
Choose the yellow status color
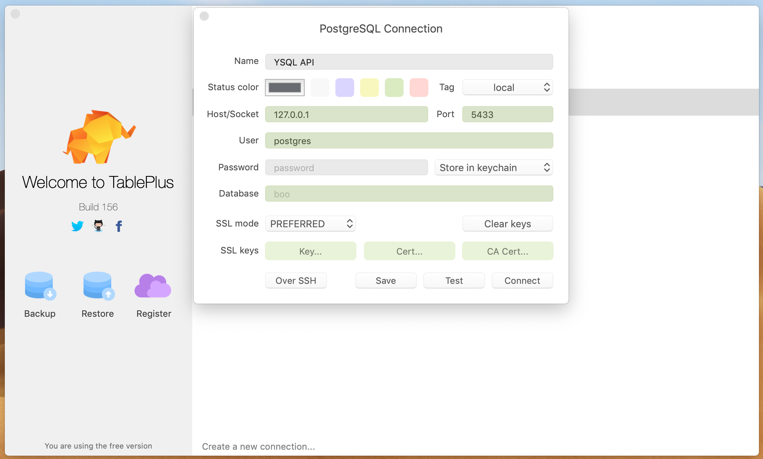[369, 88]
